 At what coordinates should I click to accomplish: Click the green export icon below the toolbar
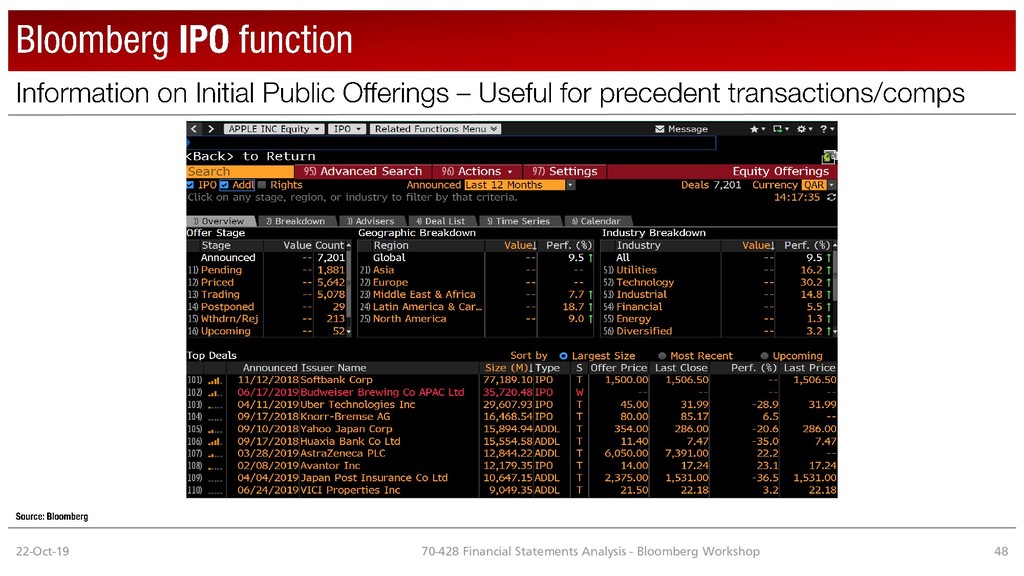pos(829,157)
